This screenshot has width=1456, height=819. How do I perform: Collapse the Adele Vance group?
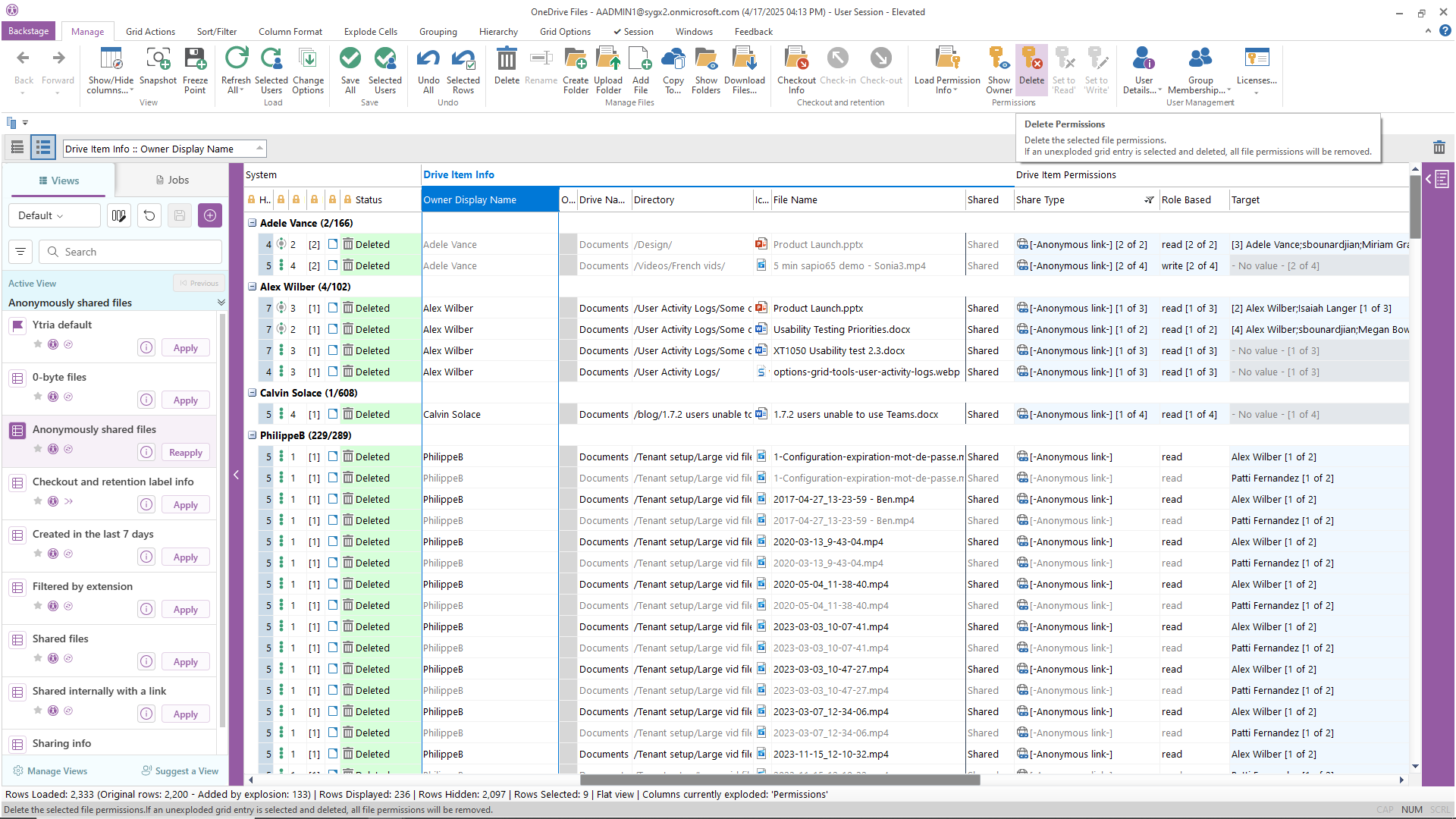(253, 223)
